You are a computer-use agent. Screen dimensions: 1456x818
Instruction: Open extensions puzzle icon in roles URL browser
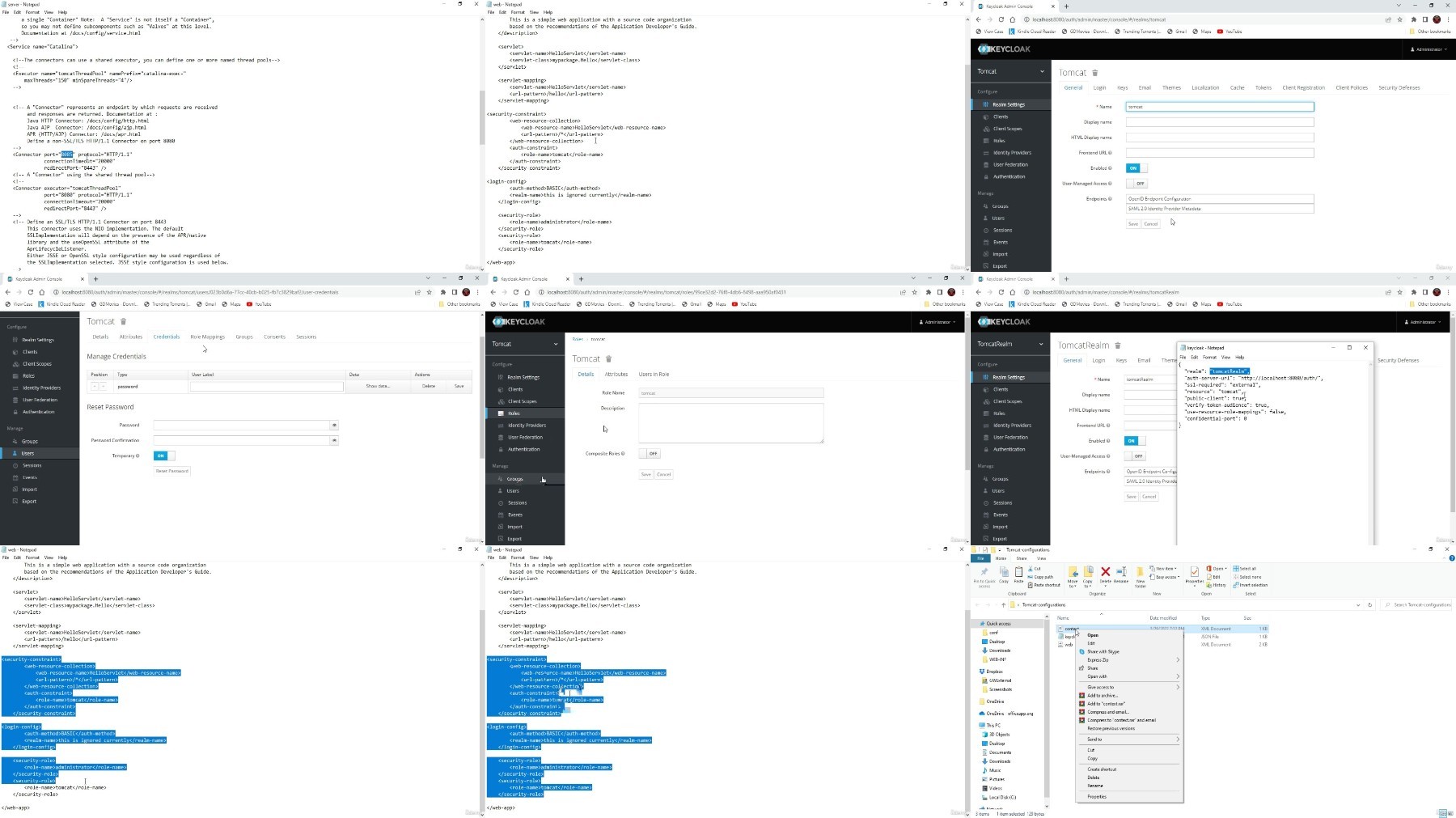(929, 292)
